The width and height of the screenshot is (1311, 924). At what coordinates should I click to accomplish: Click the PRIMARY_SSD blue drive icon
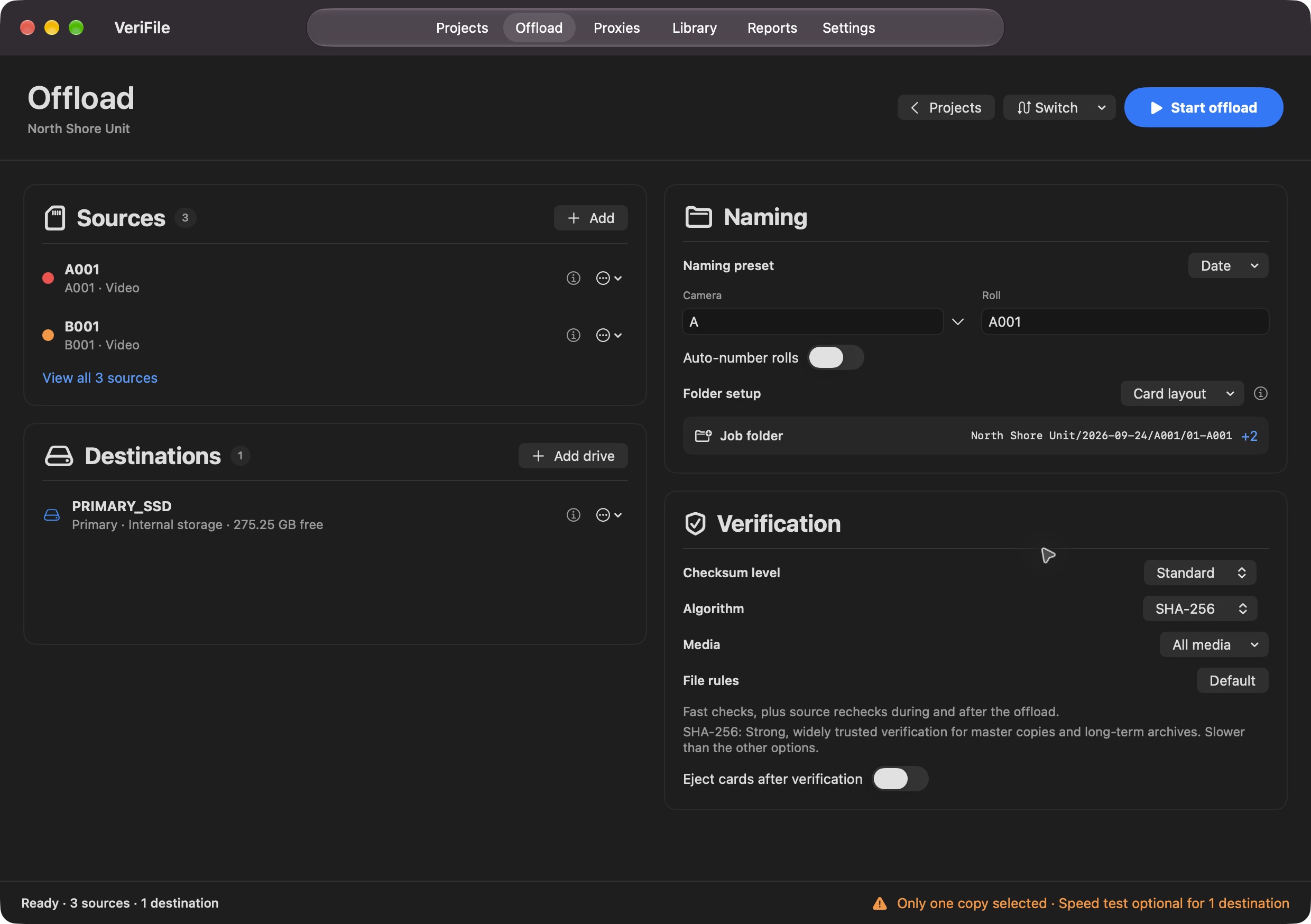point(52,515)
